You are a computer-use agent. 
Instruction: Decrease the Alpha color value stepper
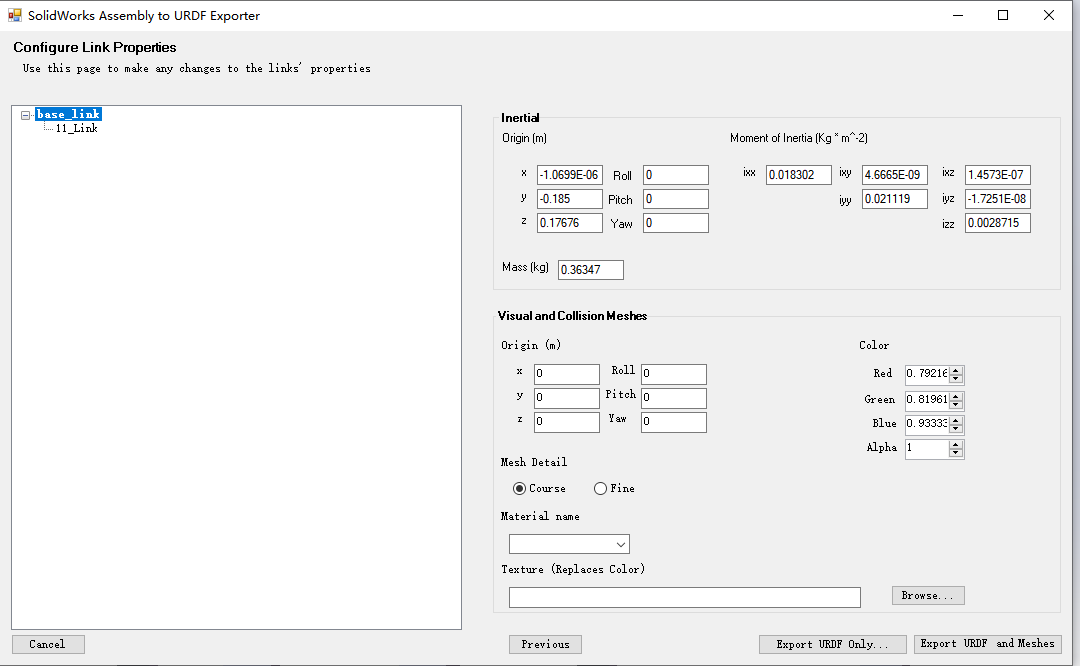(x=956, y=453)
